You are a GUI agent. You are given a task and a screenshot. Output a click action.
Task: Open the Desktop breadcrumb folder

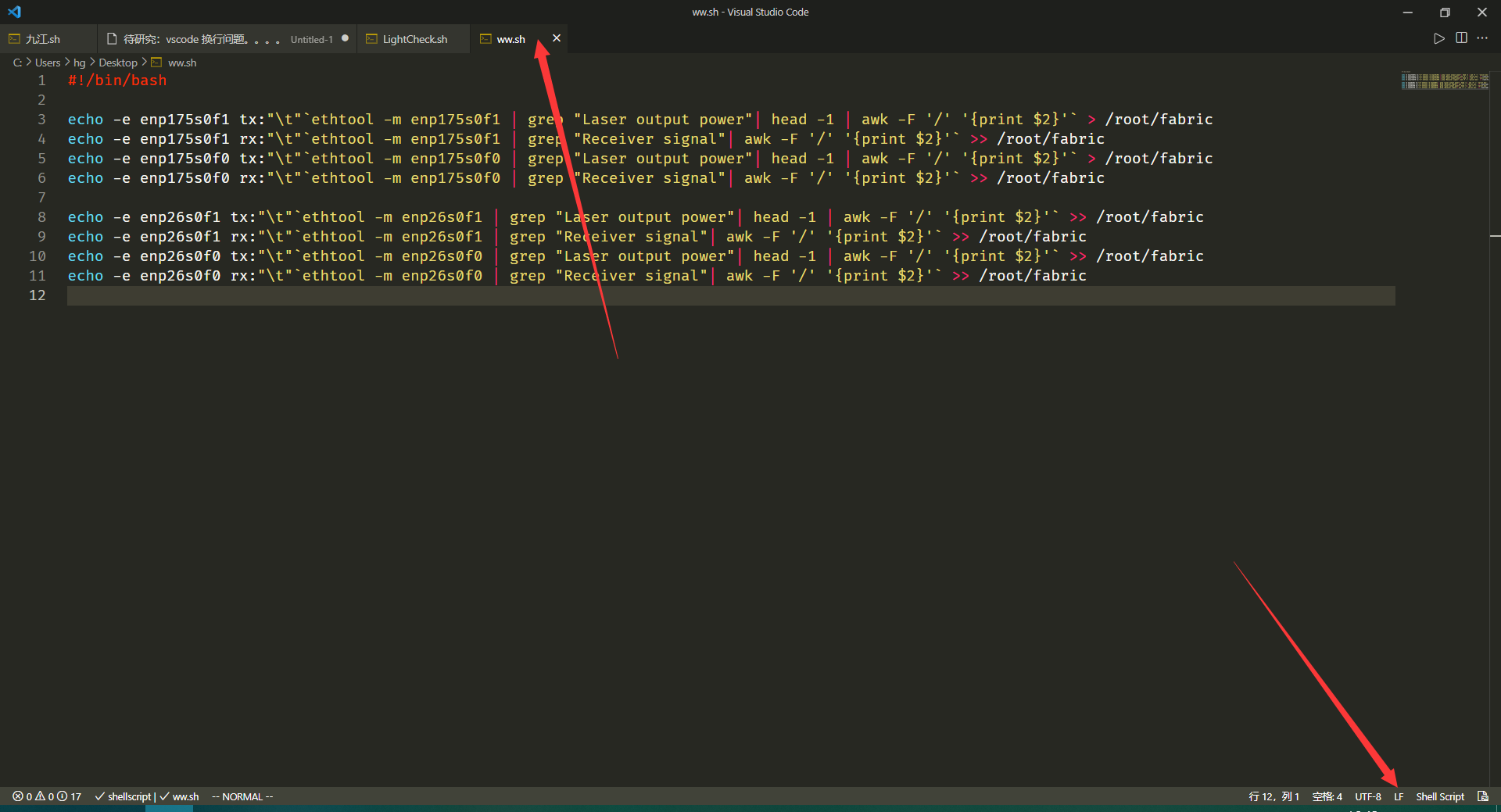(x=118, y=63)
